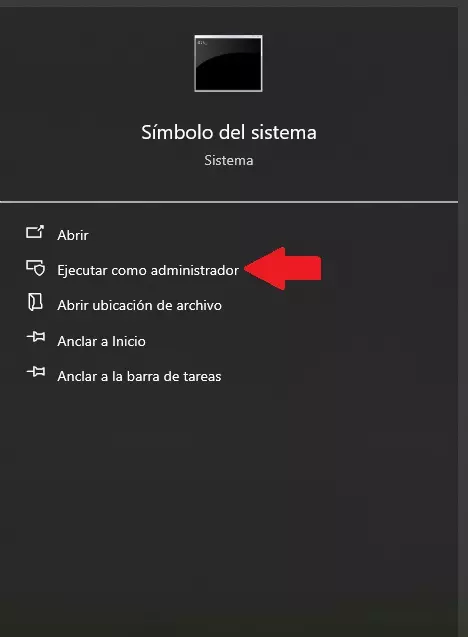Image resolution: width=468 pixels, height=637 pixels.
Task: Click the Símbolo del sistema title
Action: coord(229,132)
